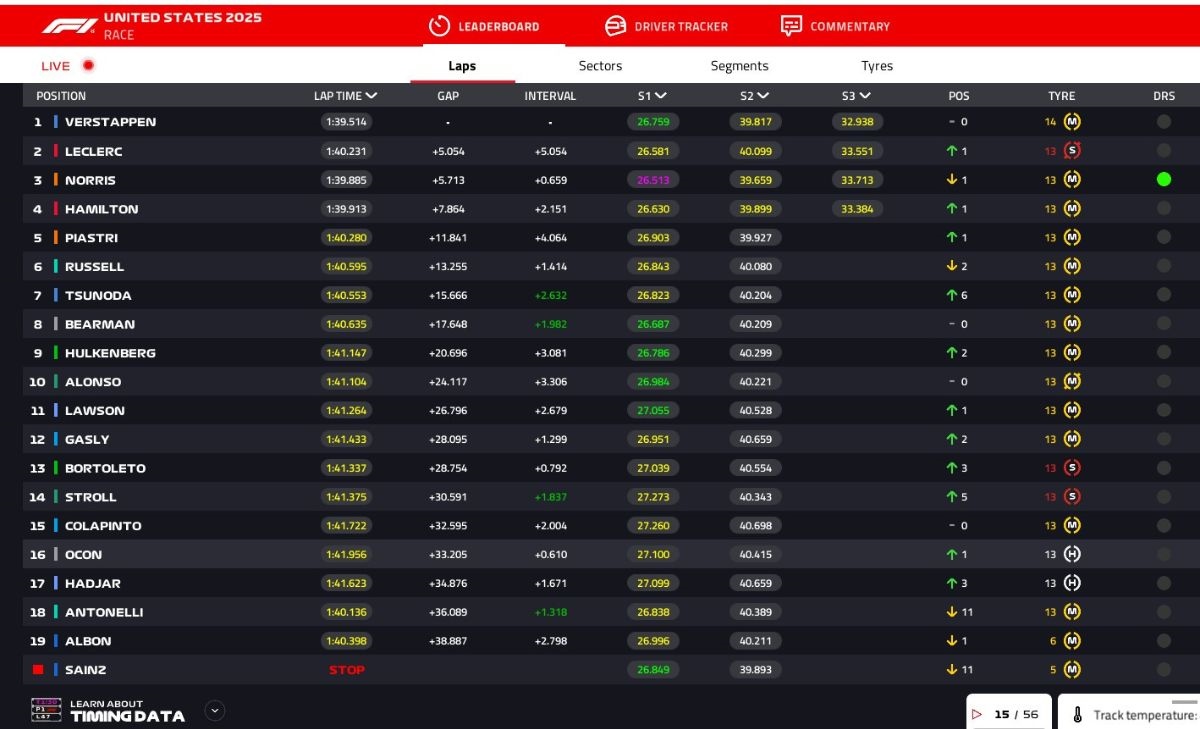Screen dimensions: 1200x729
Task: Click the Commentary speech bubble icon
Action: pos(791,26)
